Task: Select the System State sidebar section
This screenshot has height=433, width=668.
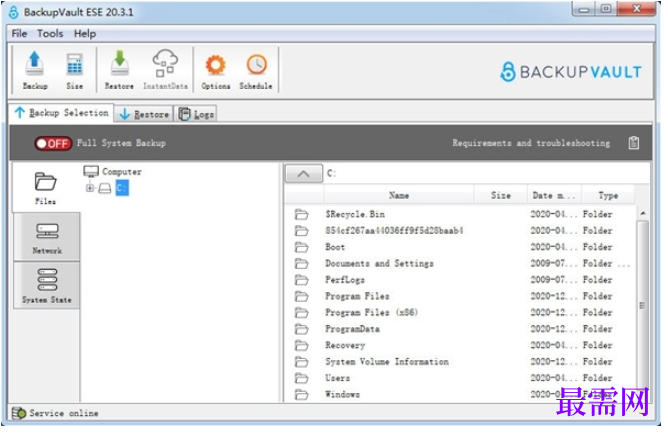Action: (47, 286)
